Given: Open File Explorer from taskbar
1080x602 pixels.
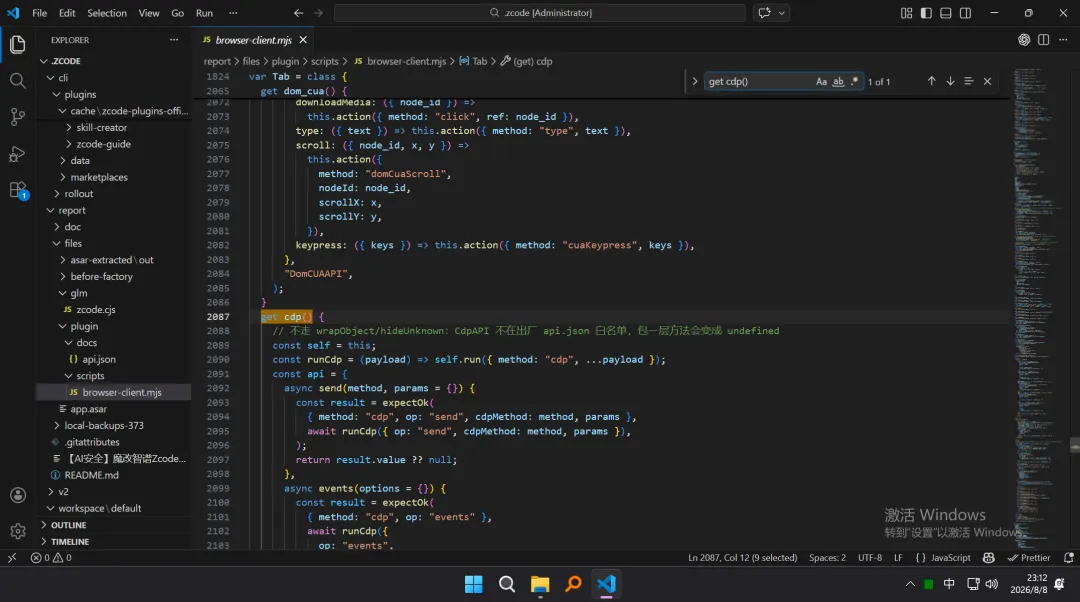Looking at the screenshot, I should point(540,585).
